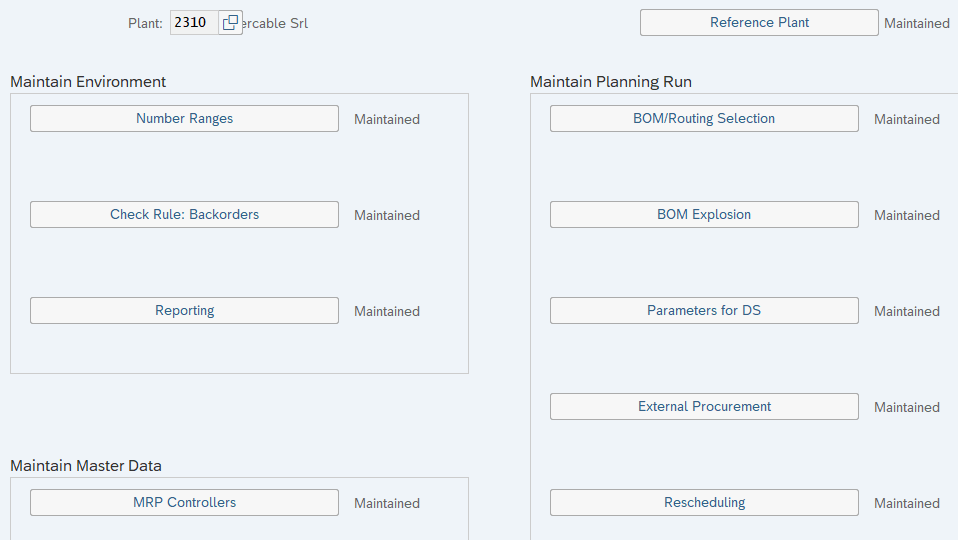Click the BOM Explosion button
Viewport: 958px width, 540px height.
coord(704,215)
